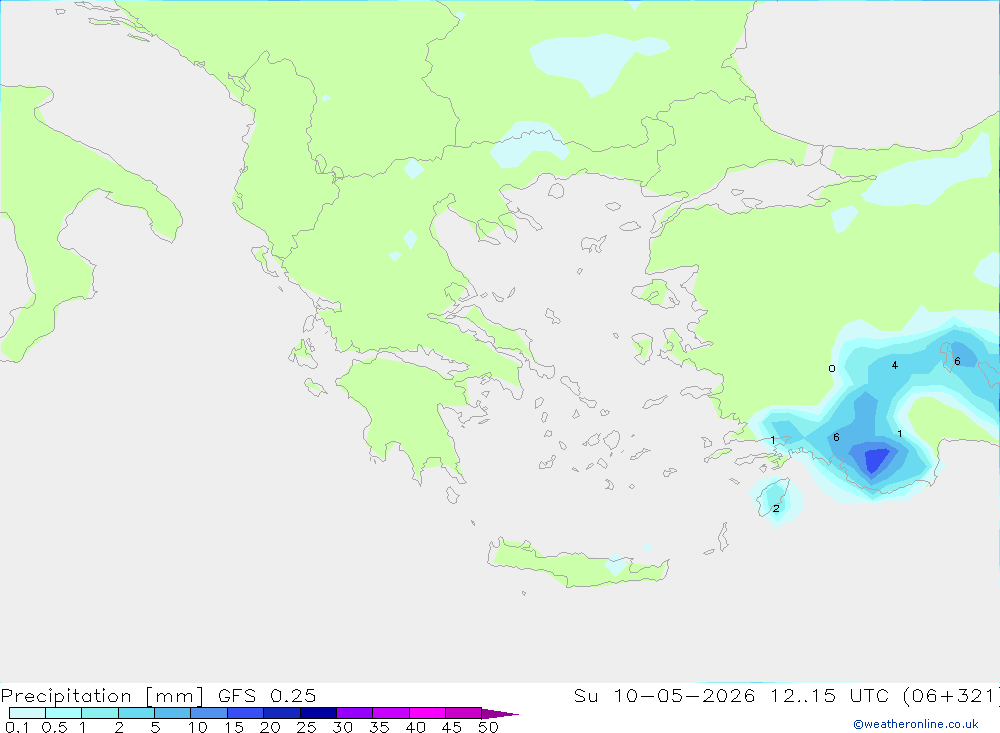The width and height of the screenshot is (1000, 733).
Task: Click the island of Crete on the map
Action: tap(577, 564)
